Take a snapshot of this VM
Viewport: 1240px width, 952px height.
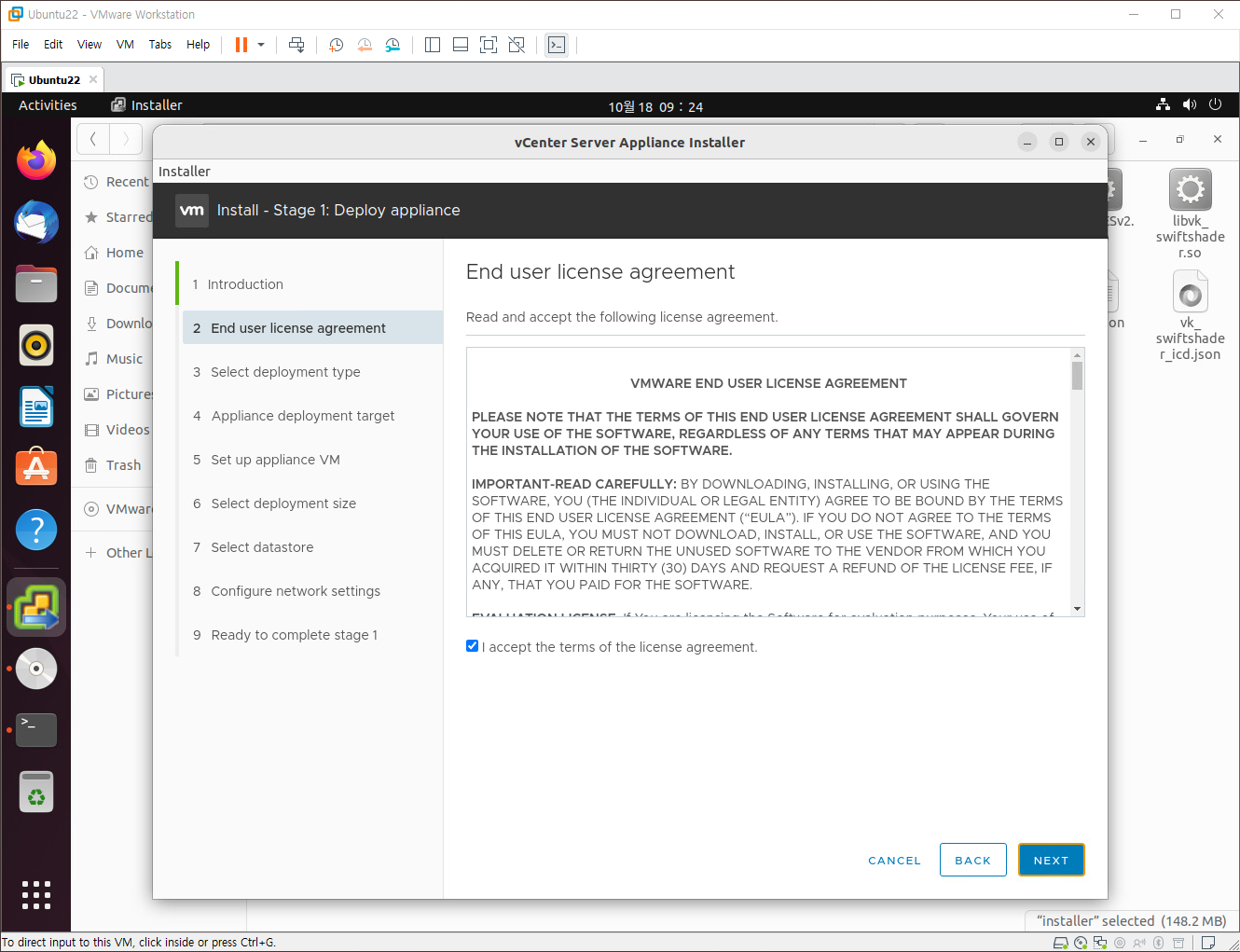click(x=337, y=45)
